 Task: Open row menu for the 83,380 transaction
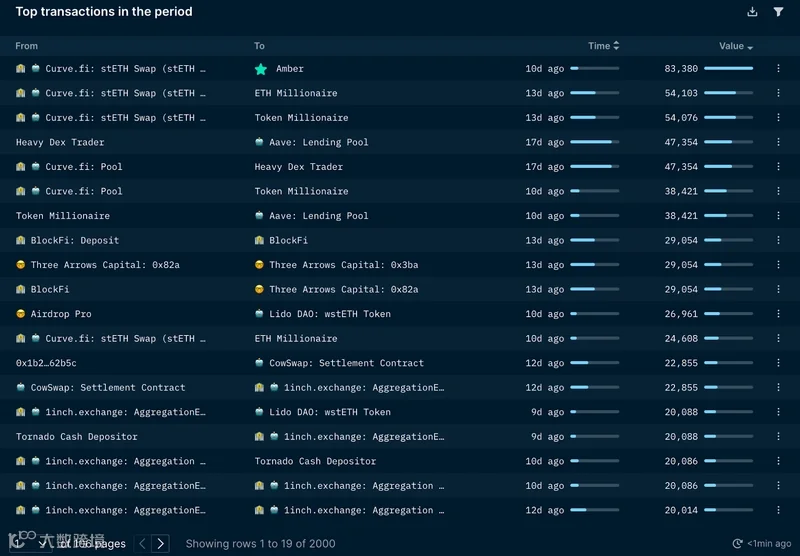778,68
